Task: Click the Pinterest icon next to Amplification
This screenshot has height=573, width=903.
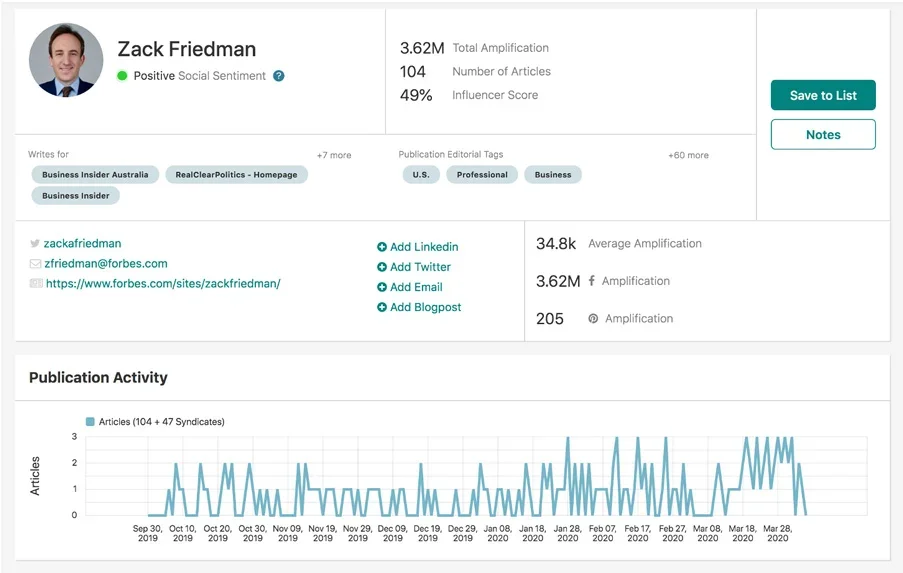Action: click(593, 319)
